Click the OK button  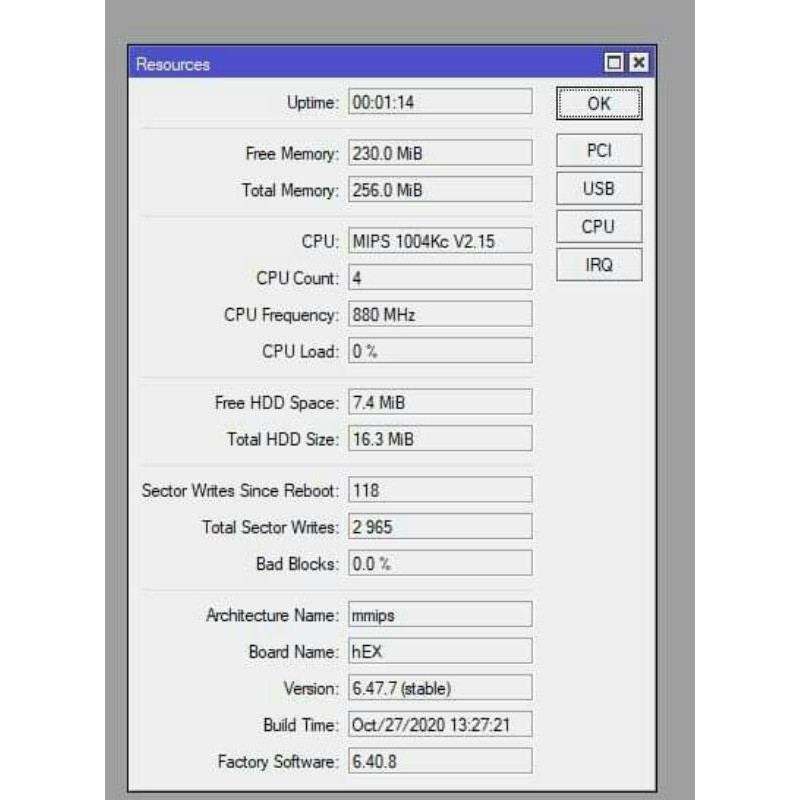(x=598, y=104)
